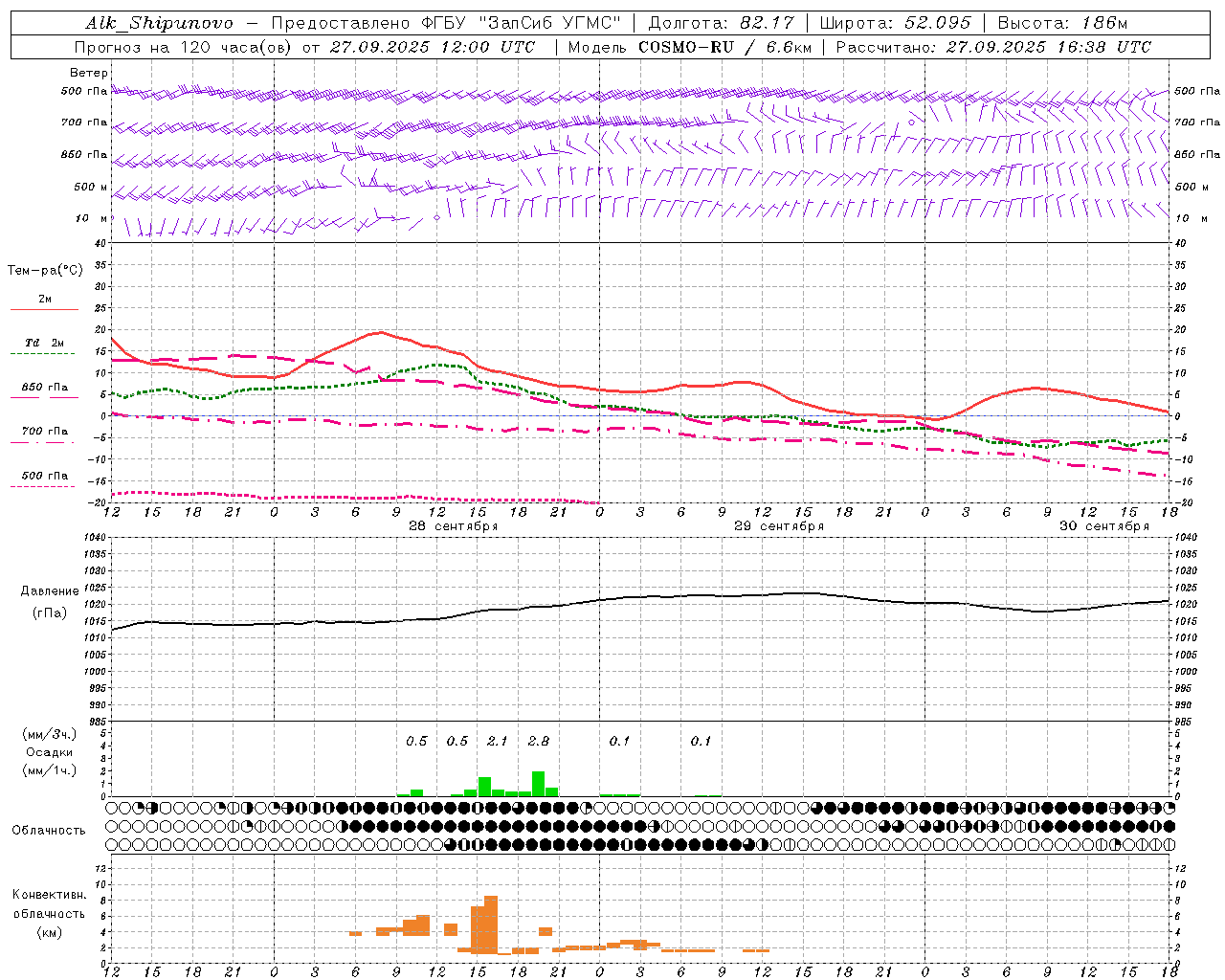This screenshot has width=1225, height=980.
Task: Click the "700 гПа" temperature legend entry
Action: pyautogui.click(x=44, y=431)
